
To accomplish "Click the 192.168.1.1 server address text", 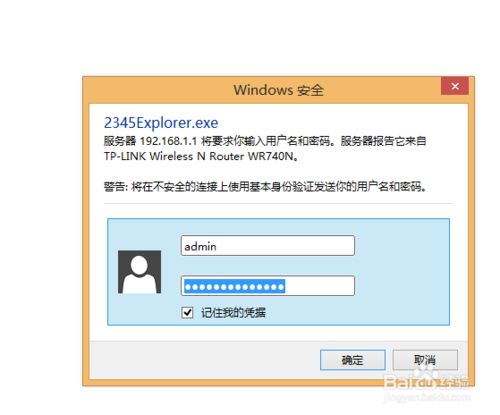I will click(168, 141).
